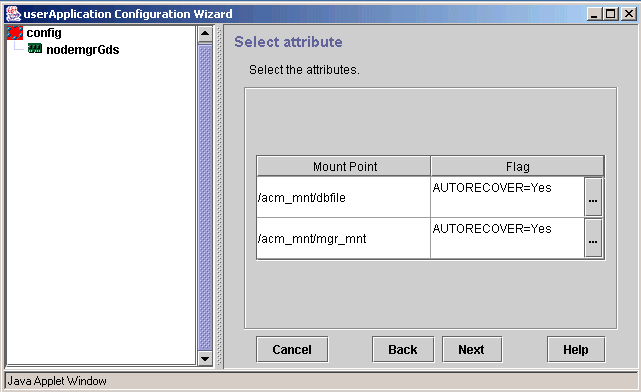The image size is (641, 392).
Task: Open flag editor for /acm_mnt/mgr_mnt row
Action: coord(593,238)
